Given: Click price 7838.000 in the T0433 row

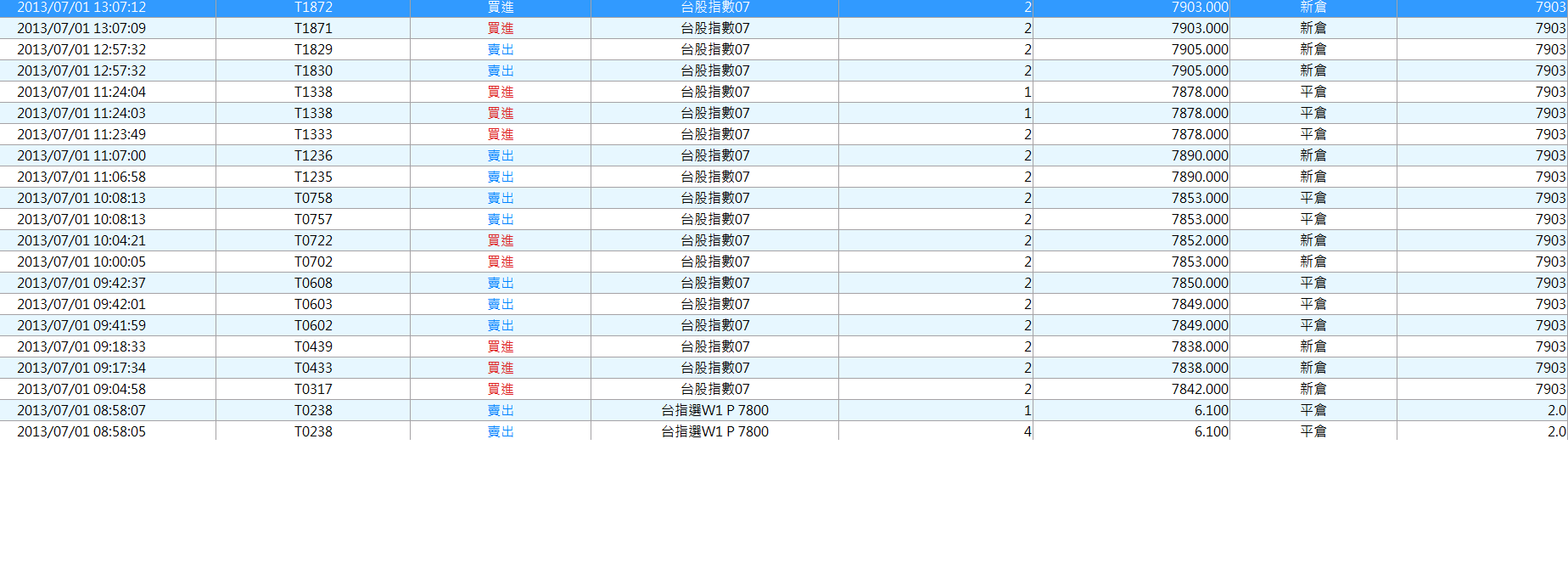Looking at the screenshot, I should click(x=1200, y=368).
